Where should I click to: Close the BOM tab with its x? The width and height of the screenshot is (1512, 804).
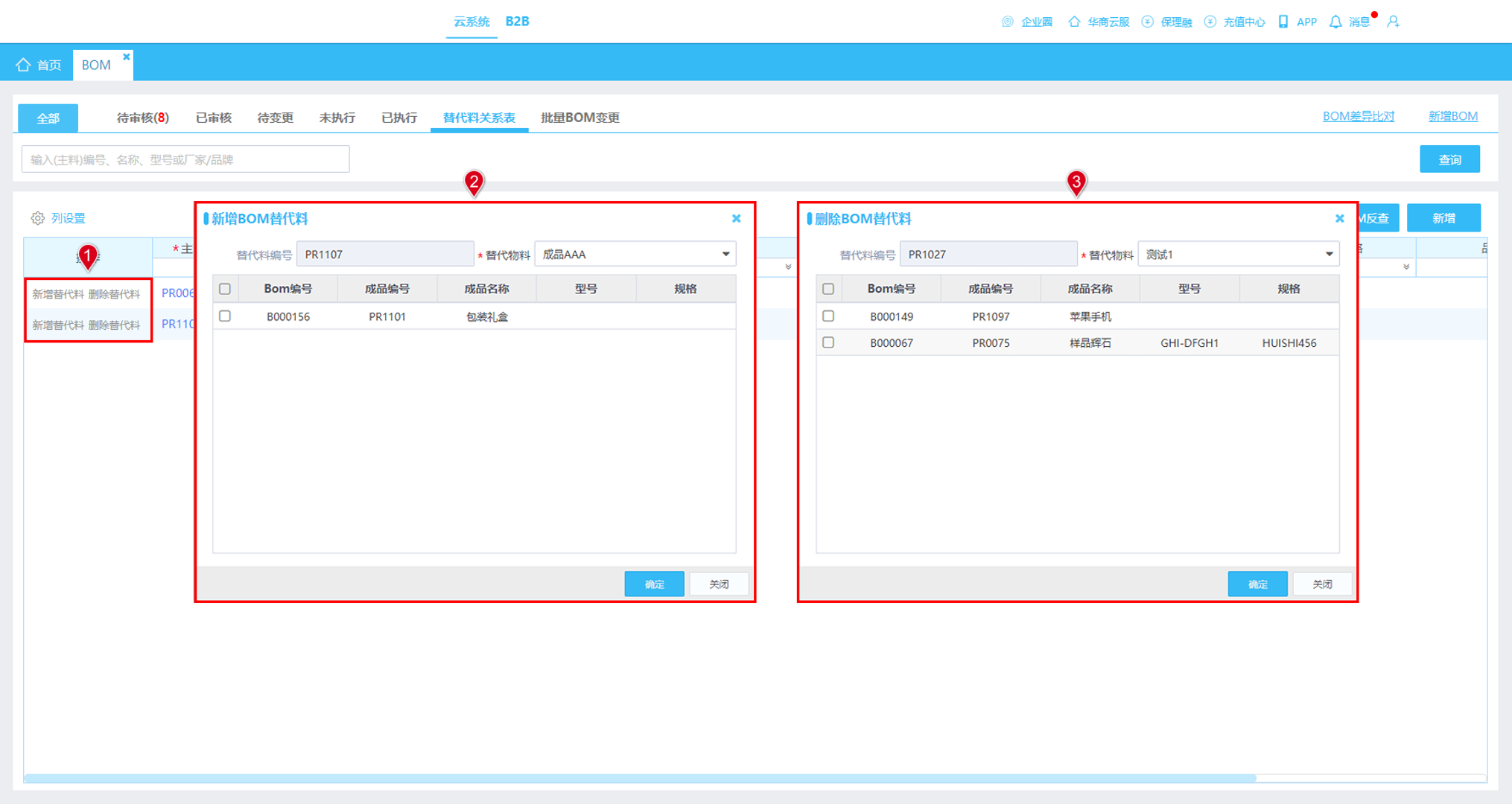click(126, 57)
